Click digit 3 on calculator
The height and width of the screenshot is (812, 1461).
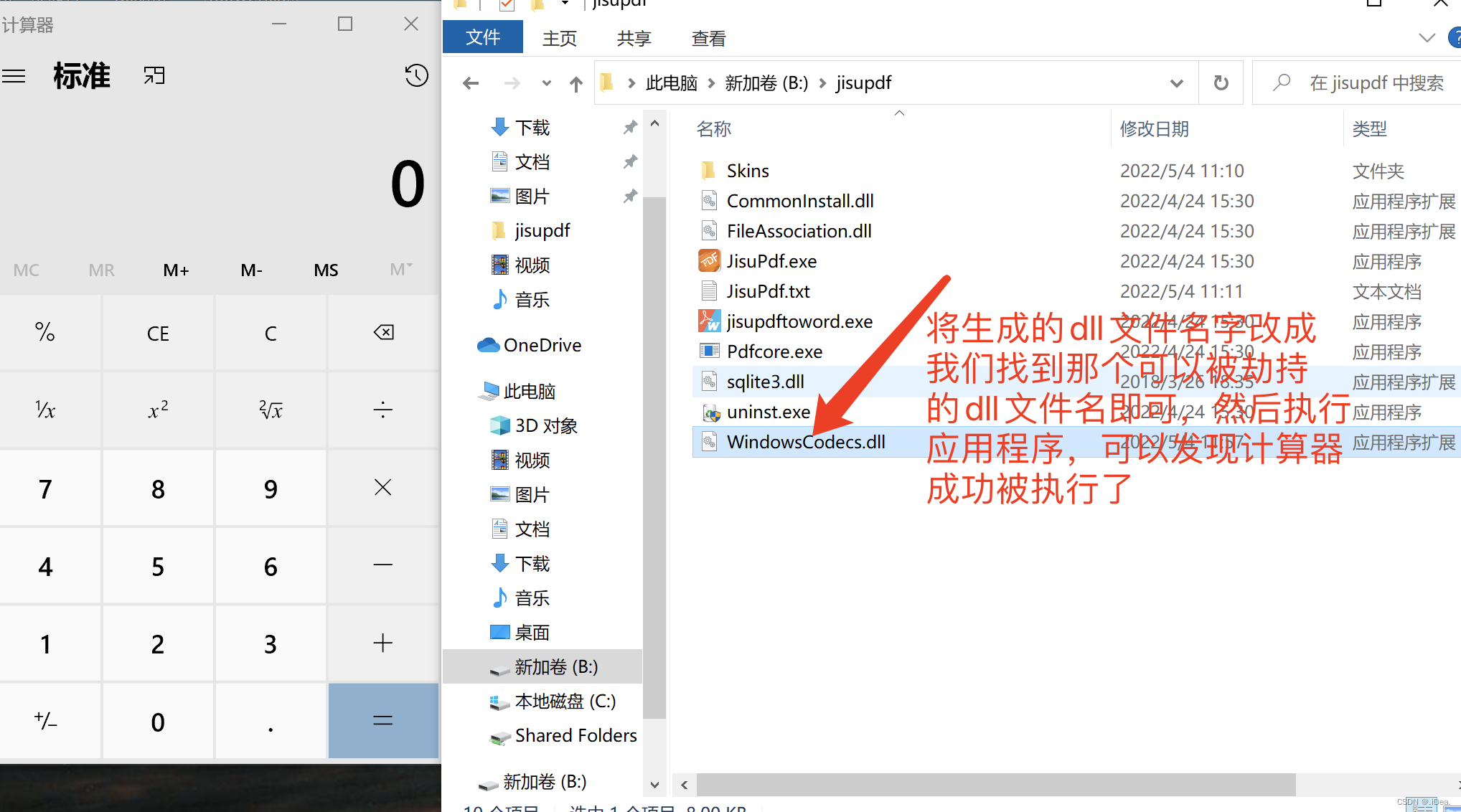[x=271, y=643]
